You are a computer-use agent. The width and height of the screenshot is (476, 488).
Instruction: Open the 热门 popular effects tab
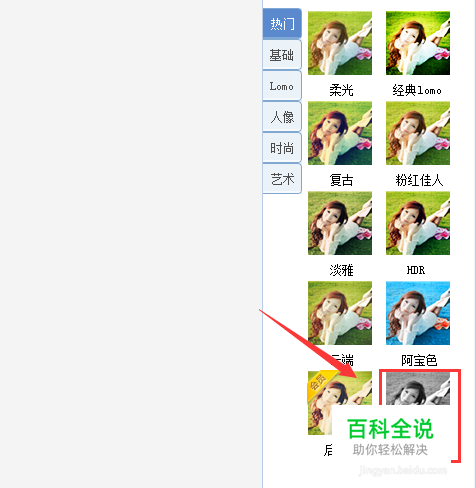point(282,23)
